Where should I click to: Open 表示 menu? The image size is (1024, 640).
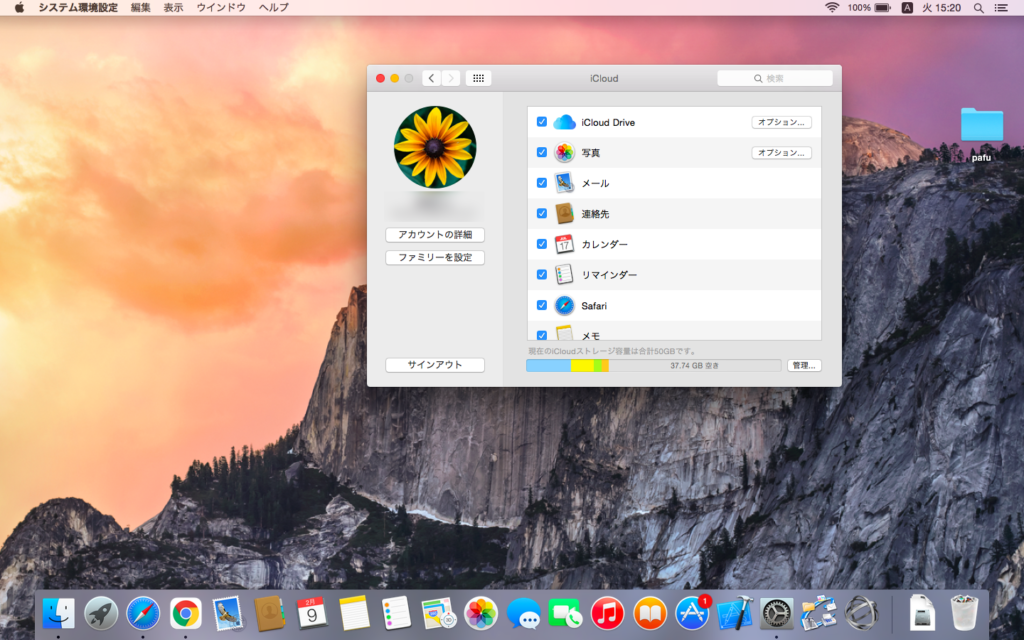pyautogui.click(x=173, y=8)
